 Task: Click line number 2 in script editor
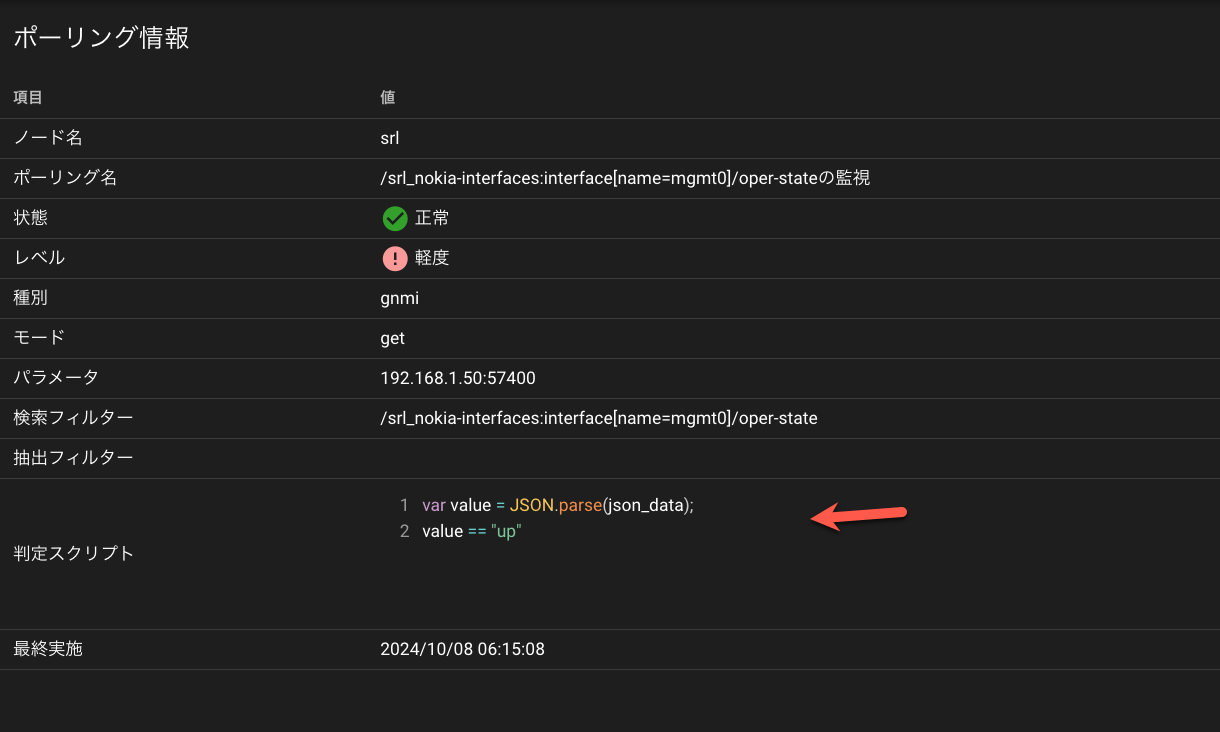point(404,531)
